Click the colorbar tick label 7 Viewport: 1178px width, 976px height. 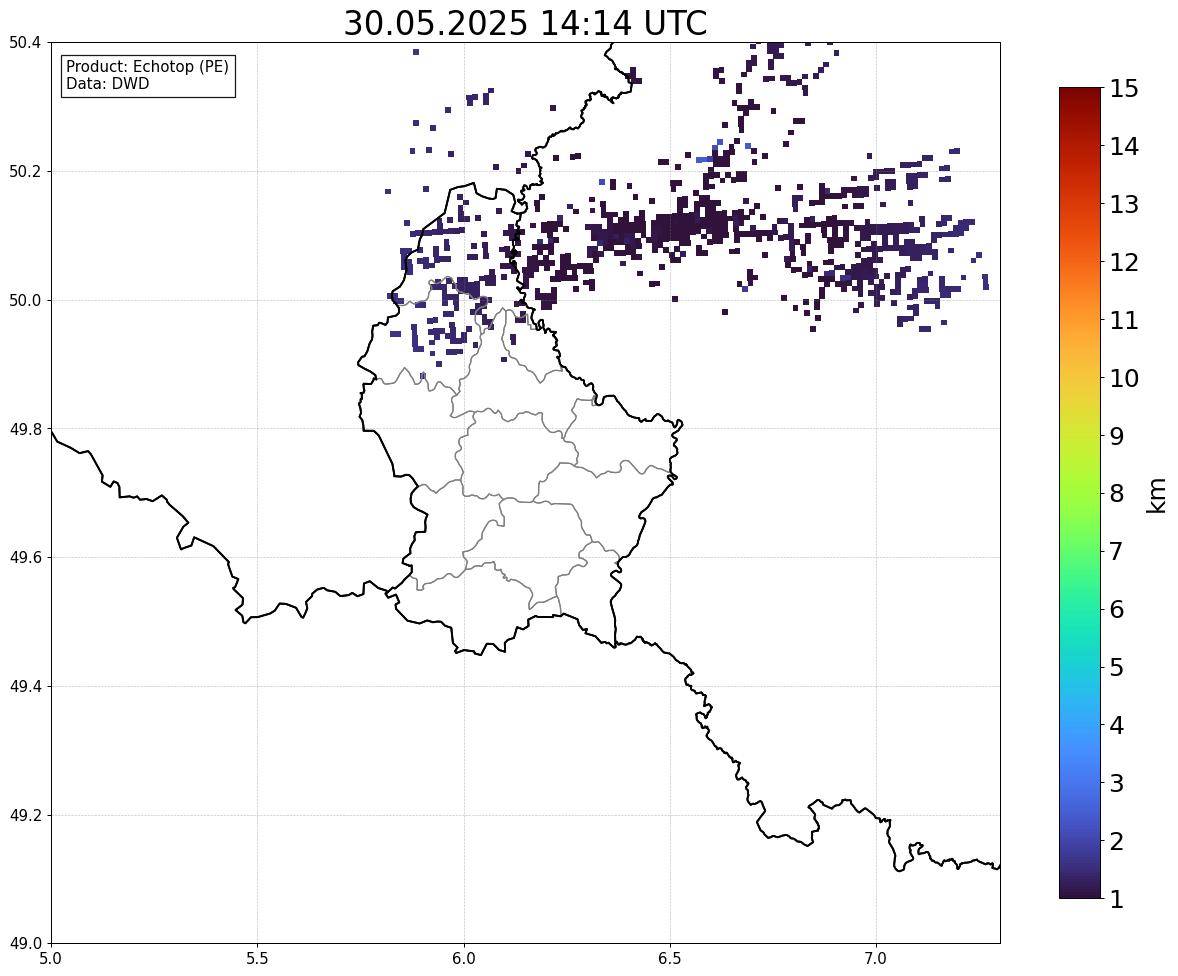pos(1117,551)
